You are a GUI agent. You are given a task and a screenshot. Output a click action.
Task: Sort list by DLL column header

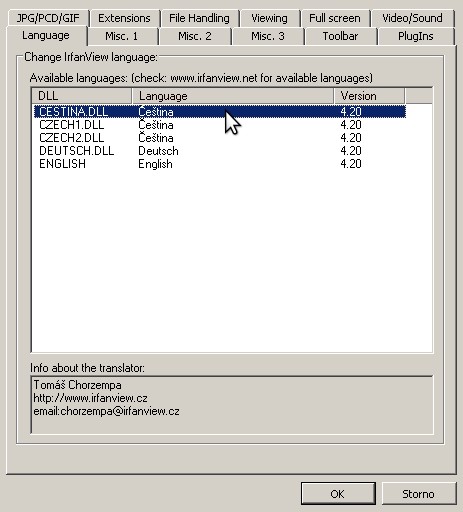pos(82,96)
